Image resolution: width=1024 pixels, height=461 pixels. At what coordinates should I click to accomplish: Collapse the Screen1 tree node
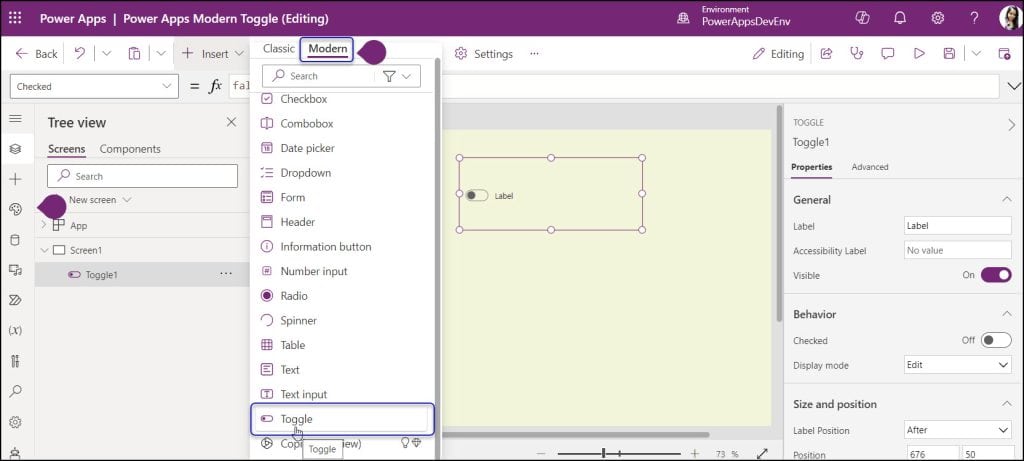44,250
